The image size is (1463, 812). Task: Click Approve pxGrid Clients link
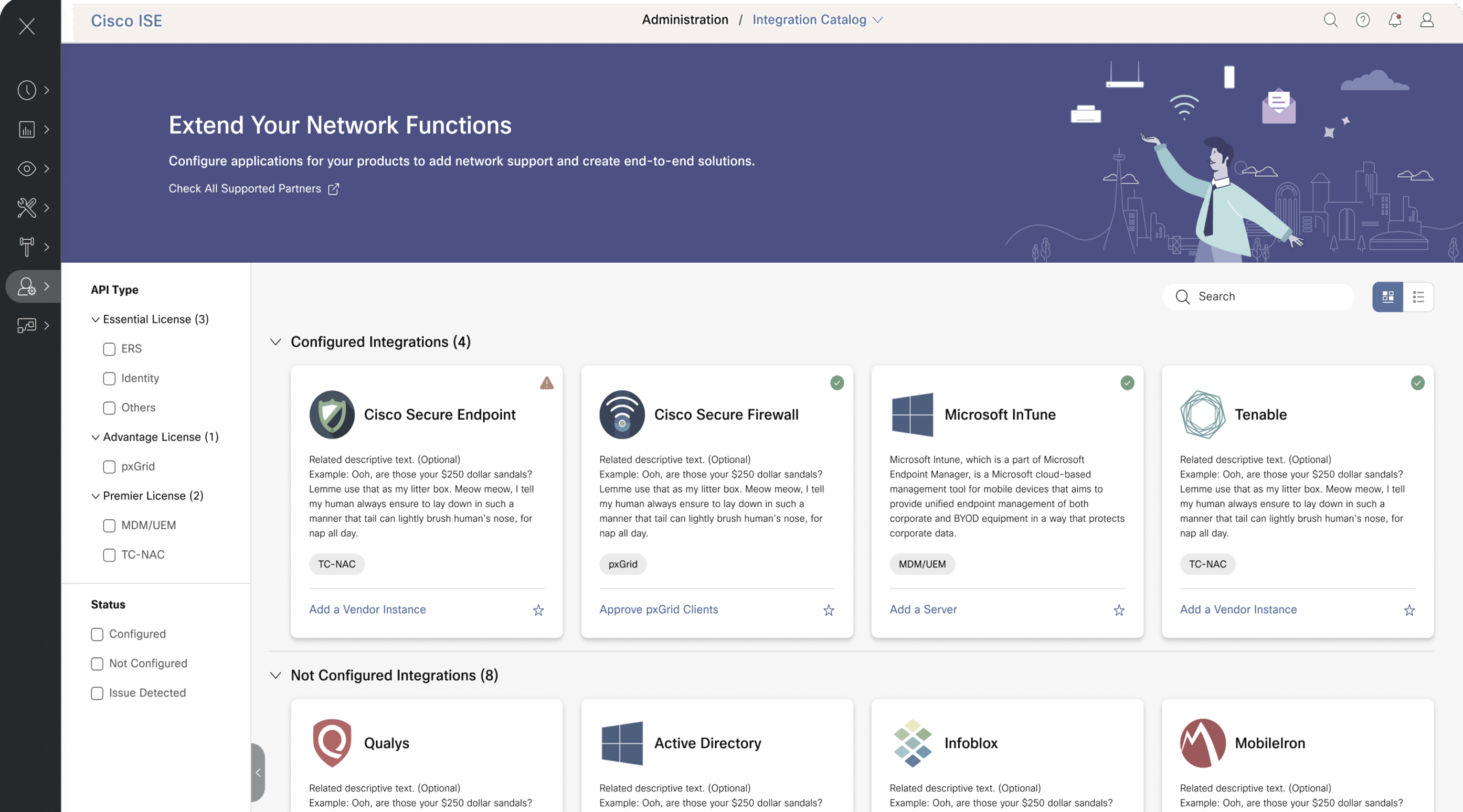659,610
